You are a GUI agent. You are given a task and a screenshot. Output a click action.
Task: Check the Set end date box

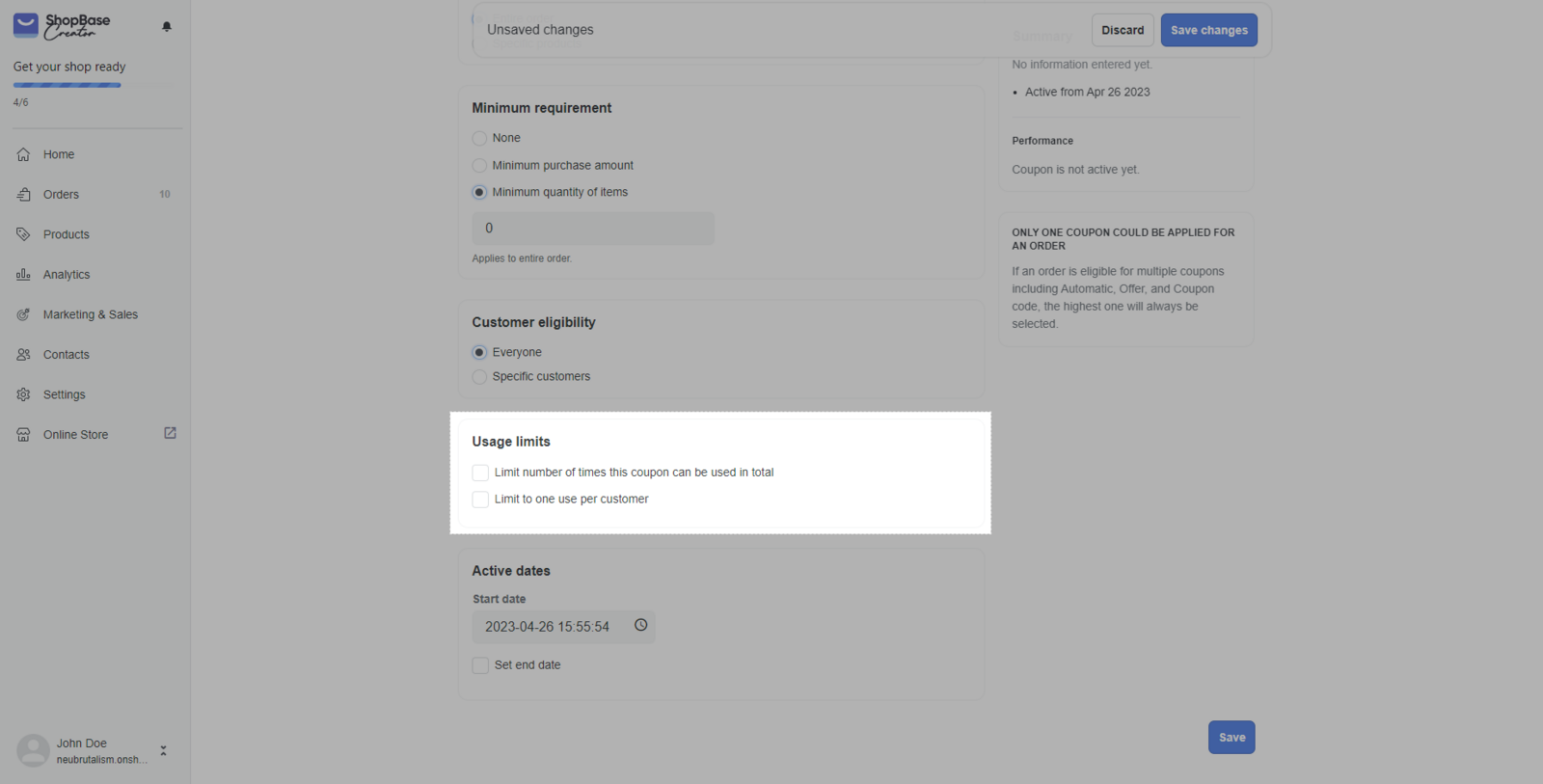pyautogui.click(x=480, y=665)
